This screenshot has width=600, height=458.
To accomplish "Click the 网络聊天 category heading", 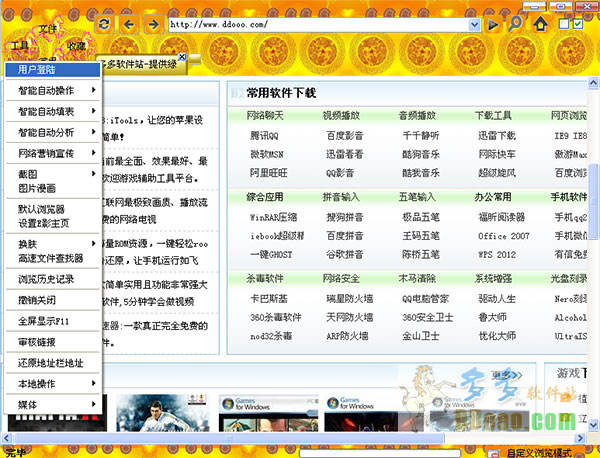I will [x=265, y=116].
